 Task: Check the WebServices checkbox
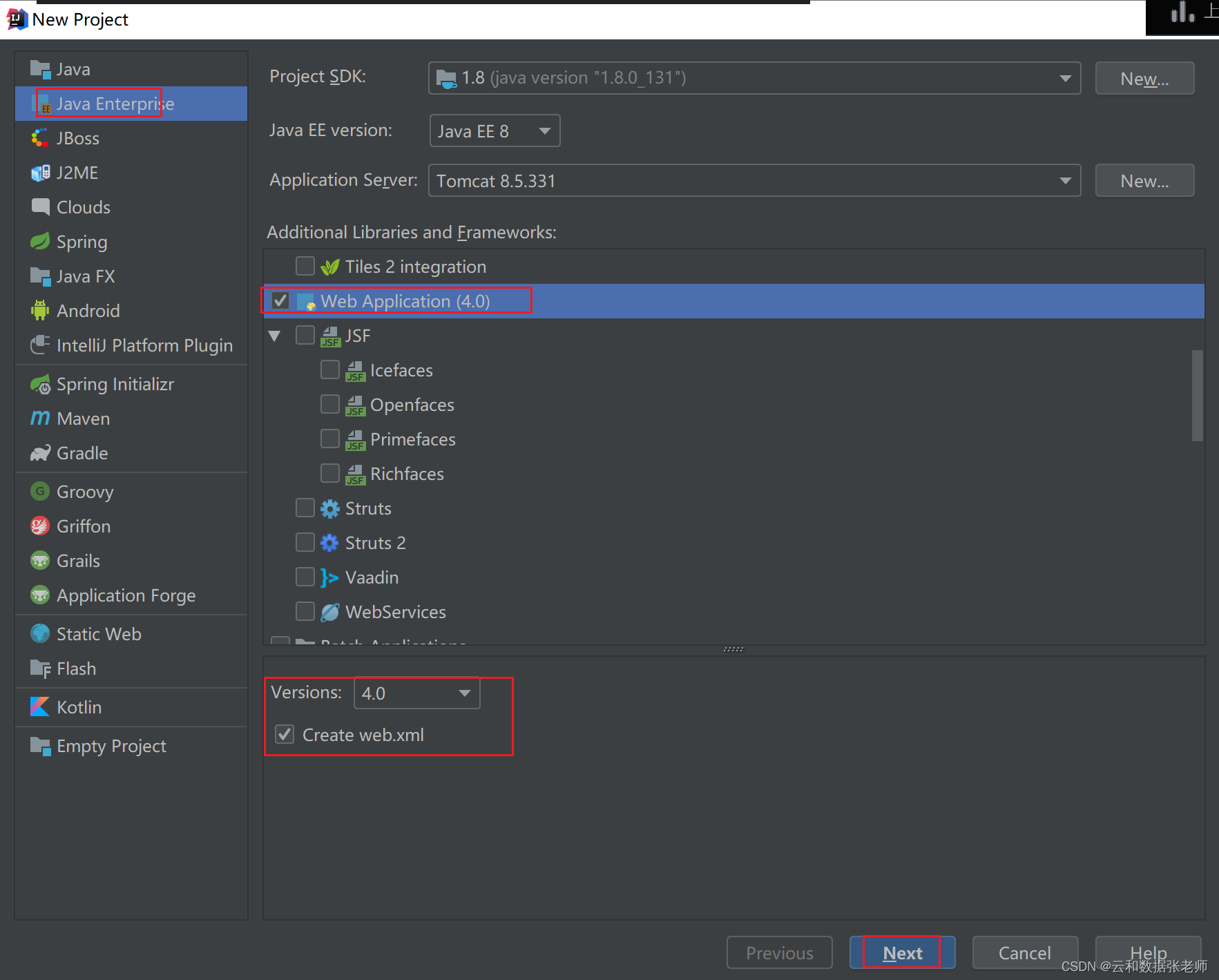coord(305,611)
